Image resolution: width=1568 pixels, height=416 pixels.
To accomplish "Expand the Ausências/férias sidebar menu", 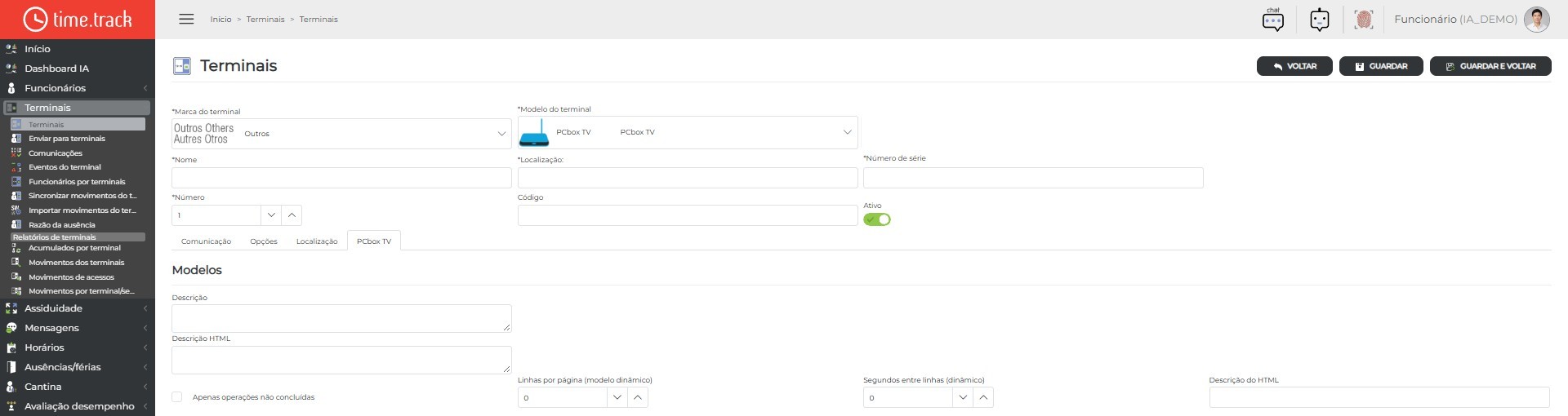I will point(145,367).
